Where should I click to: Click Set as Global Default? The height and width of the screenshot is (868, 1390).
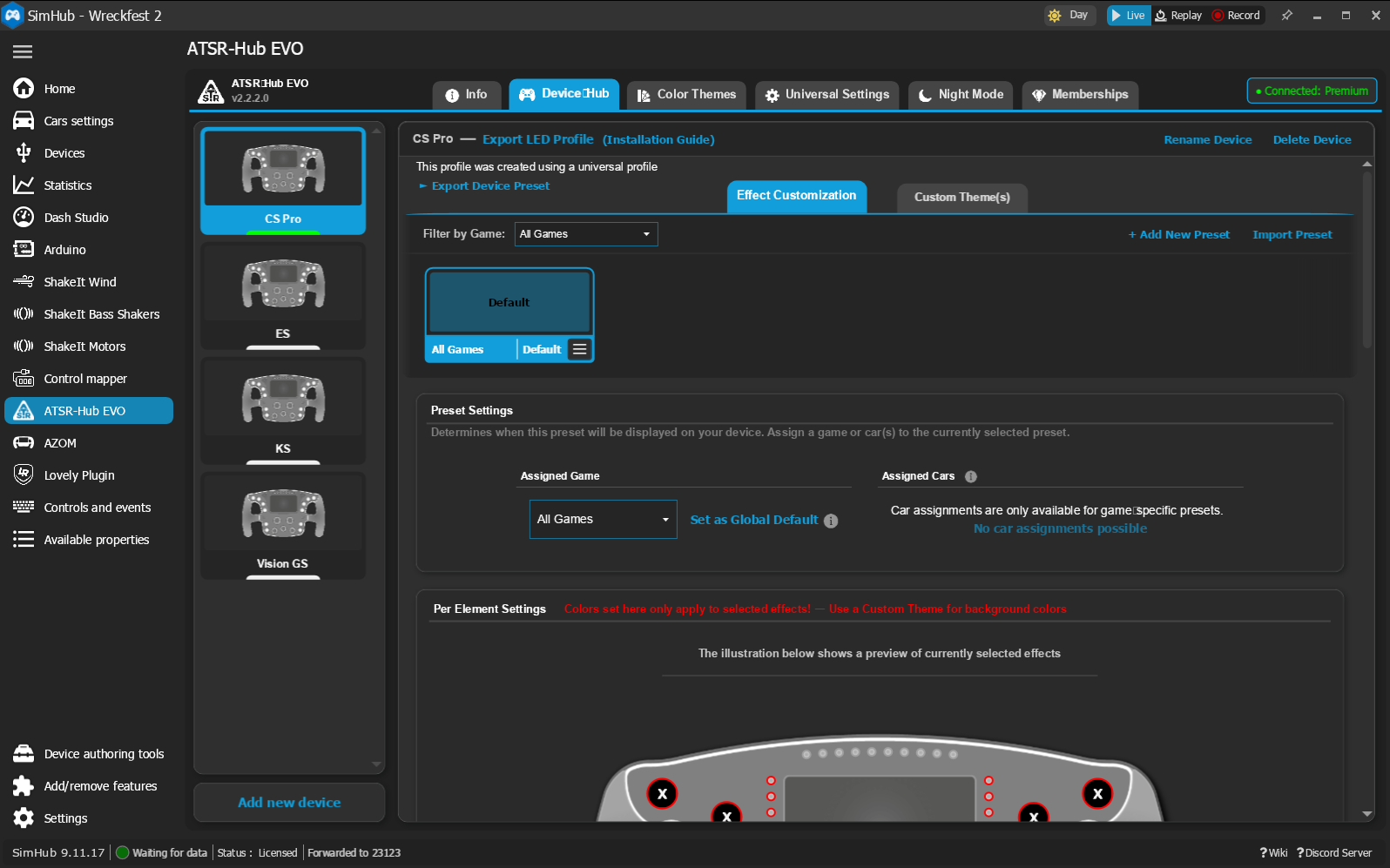754,520
